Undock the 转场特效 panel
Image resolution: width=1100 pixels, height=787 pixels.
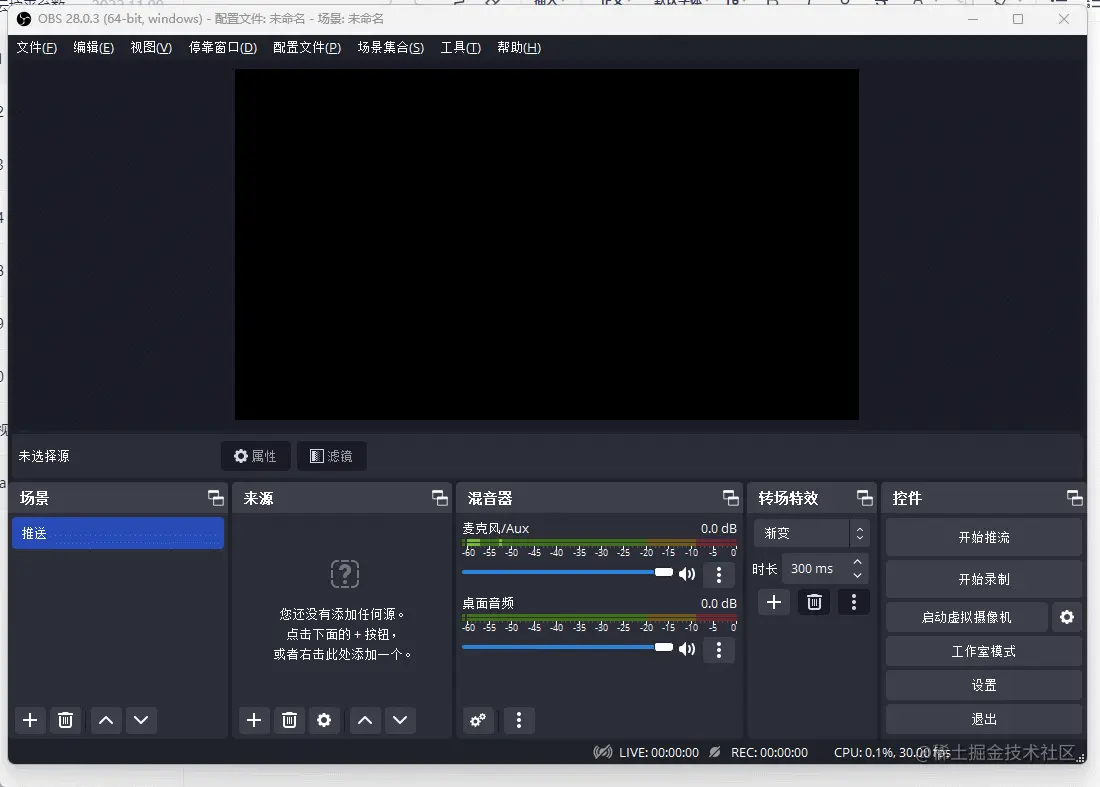click(865, 498)
